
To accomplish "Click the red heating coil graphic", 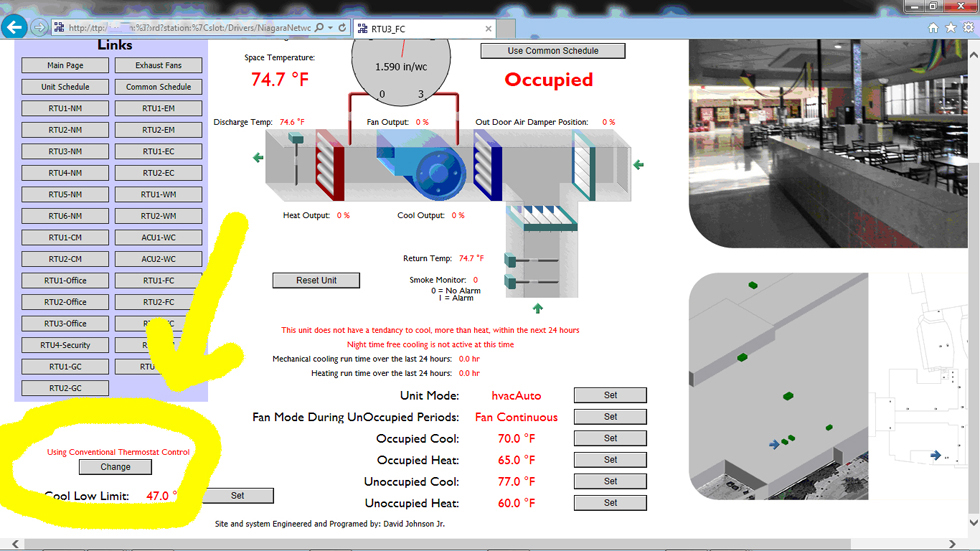I will (329, 165).
